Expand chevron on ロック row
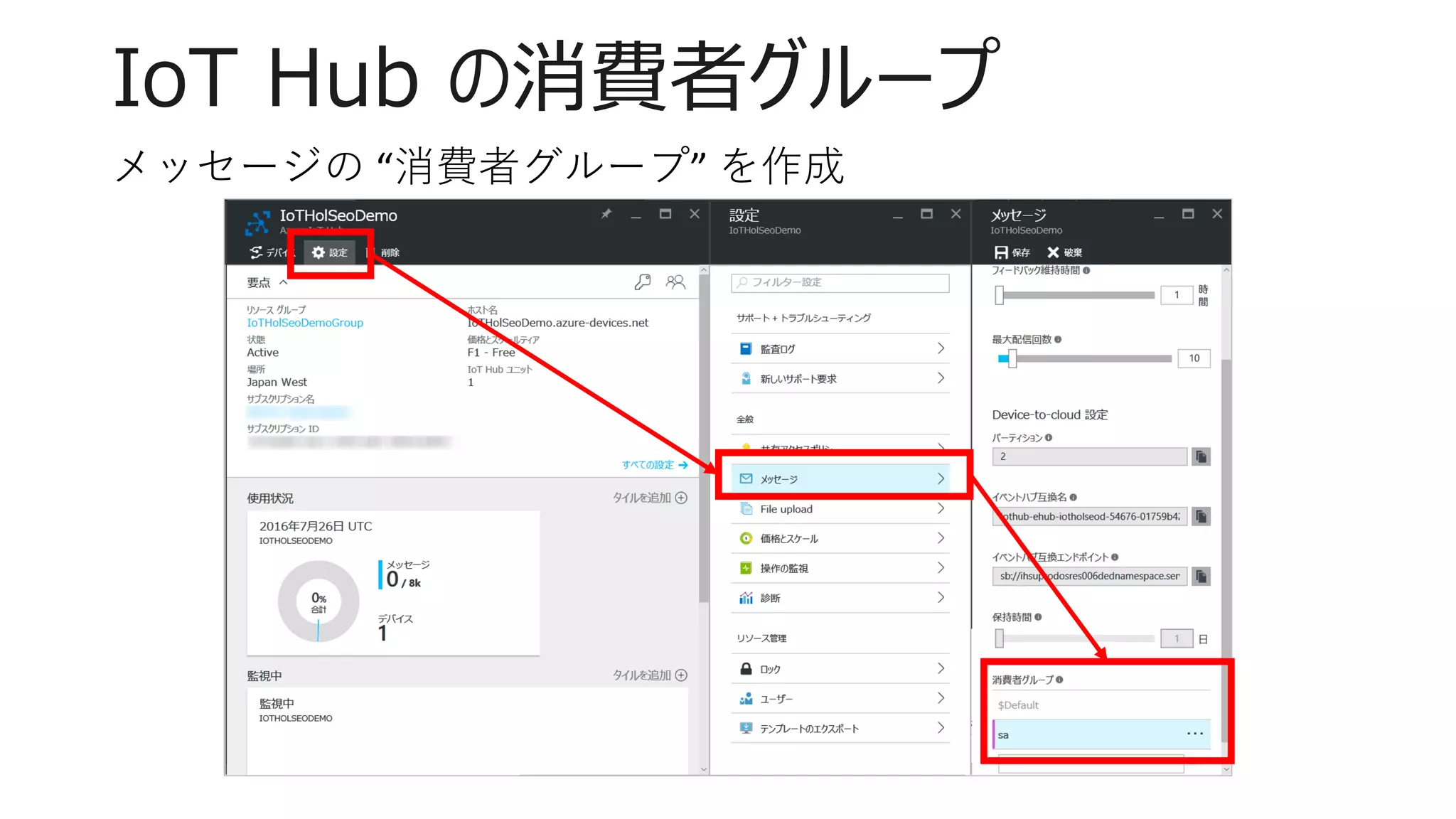This screenshot has width=1456, height=819. [941, 669]
